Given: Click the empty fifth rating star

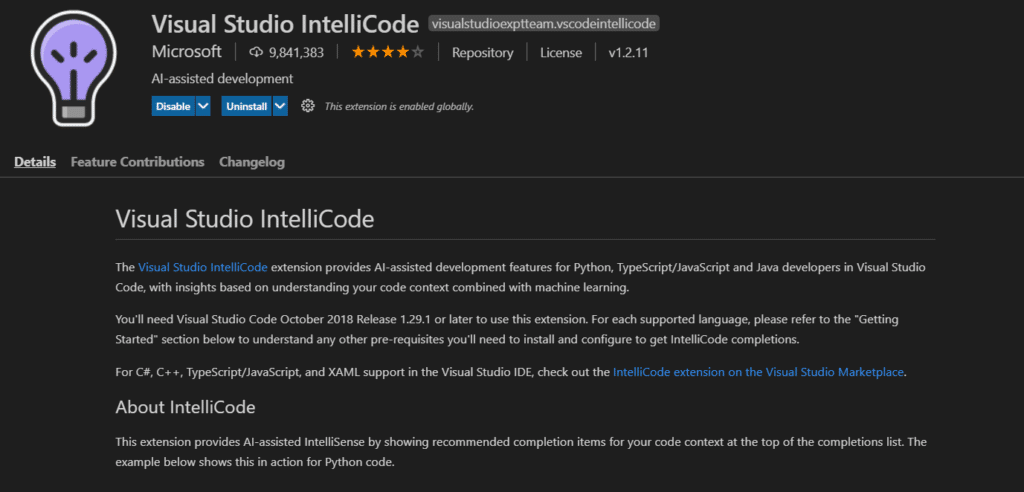Looking at the screenshot, I should coord(418,53).
